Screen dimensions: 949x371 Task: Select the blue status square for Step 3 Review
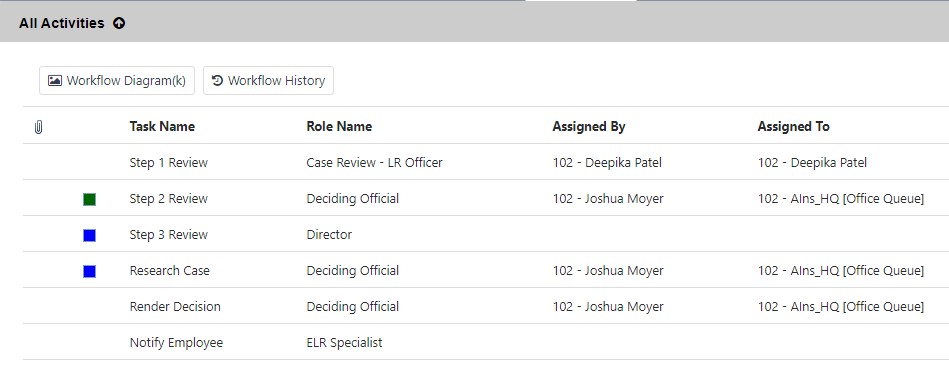tap(90, 235)
